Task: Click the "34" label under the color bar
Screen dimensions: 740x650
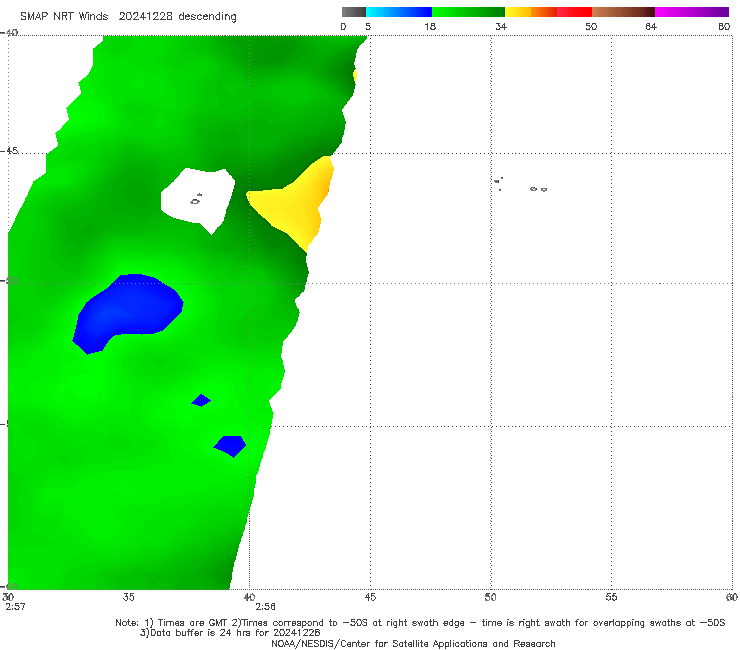Action: 501,26
